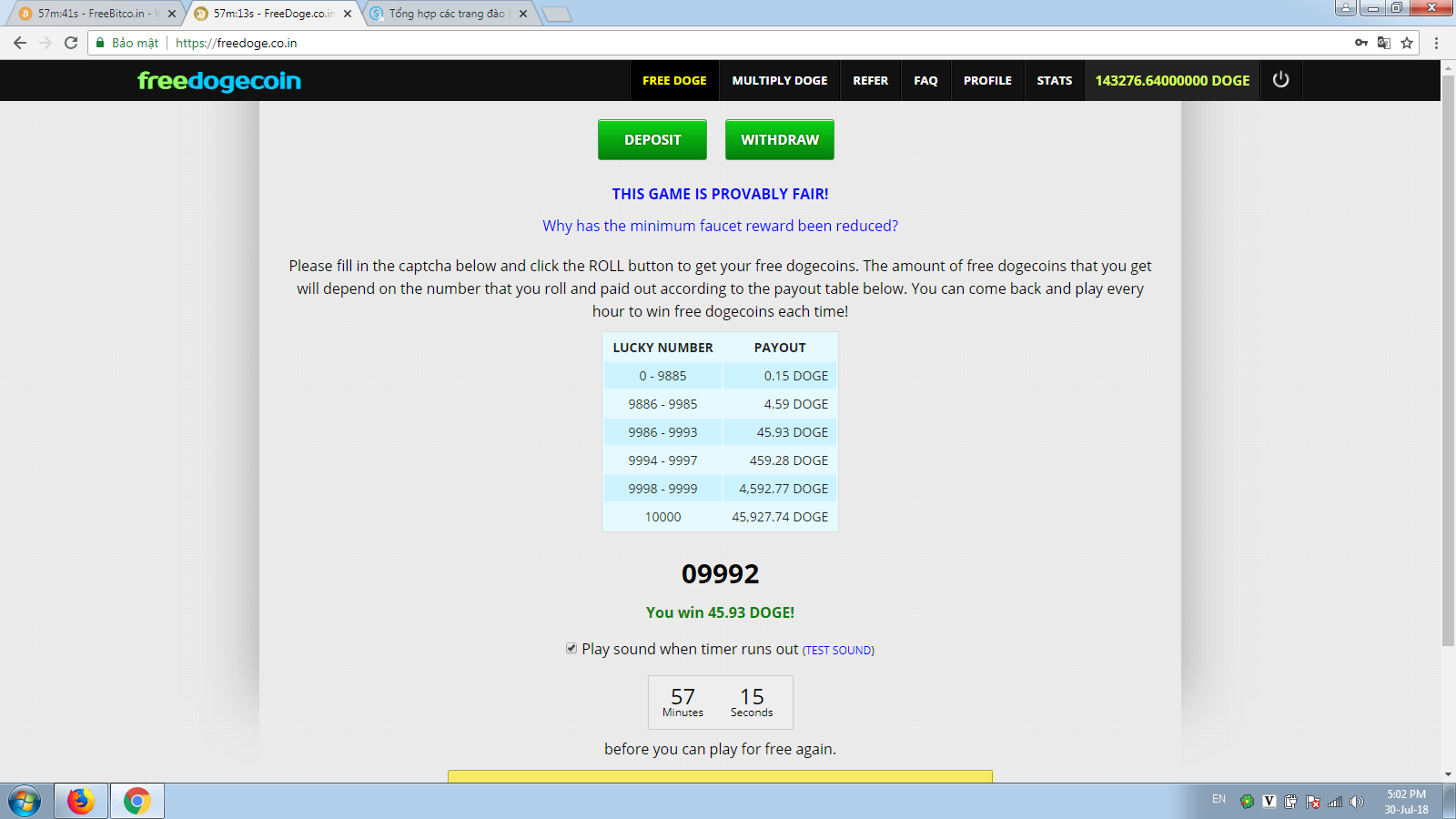
Task: Open 'Why has the minimum faucet reward been reduced?'
Action: click(720, 226)
